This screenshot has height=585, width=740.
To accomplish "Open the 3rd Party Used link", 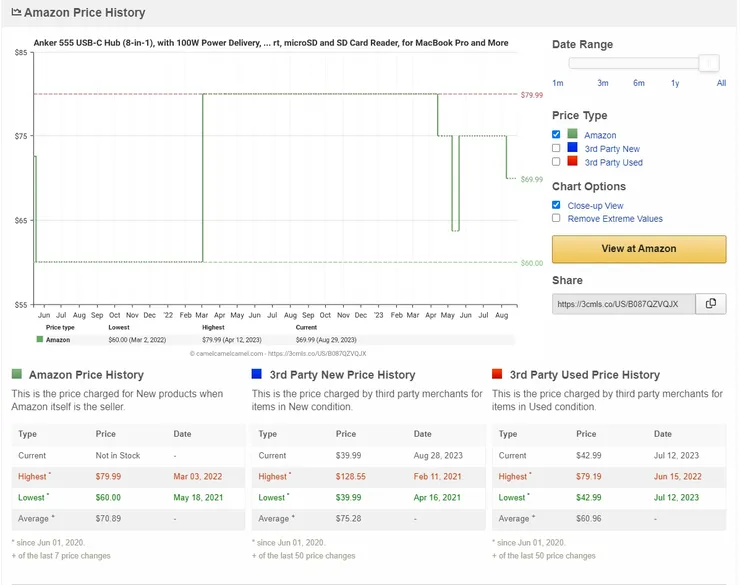I will tap(614, 162).
